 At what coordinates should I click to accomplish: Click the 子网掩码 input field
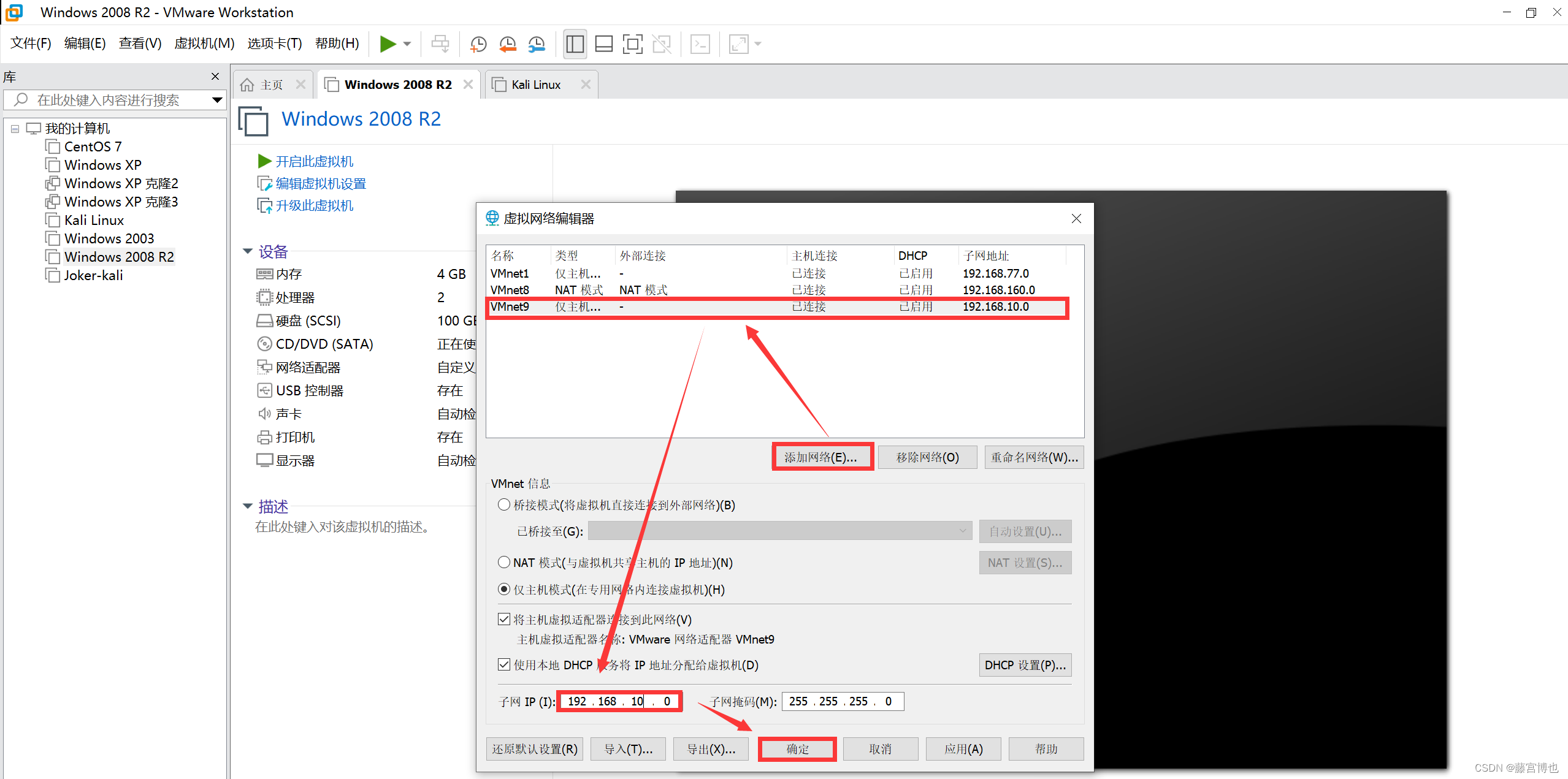(843, 701)
